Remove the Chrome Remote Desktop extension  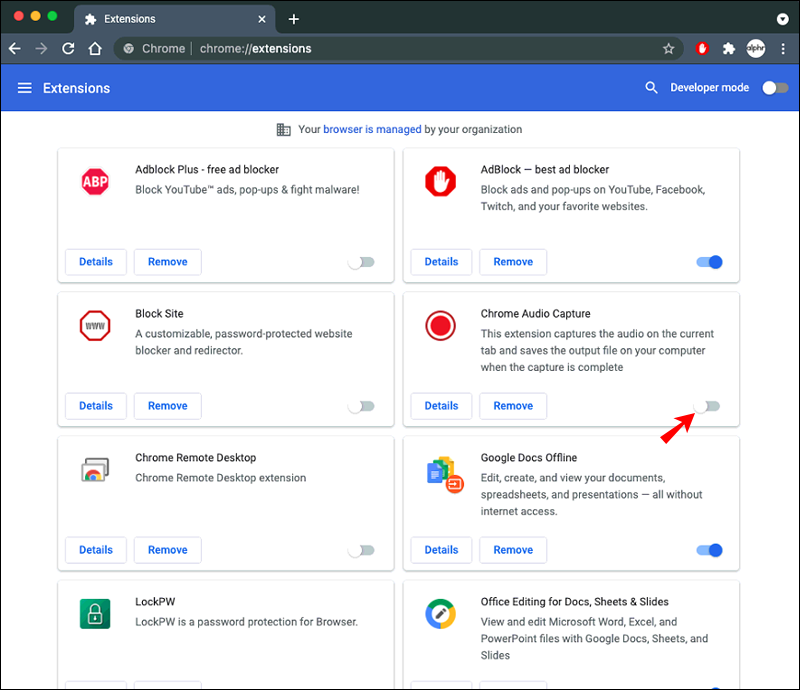click(167, 550)
